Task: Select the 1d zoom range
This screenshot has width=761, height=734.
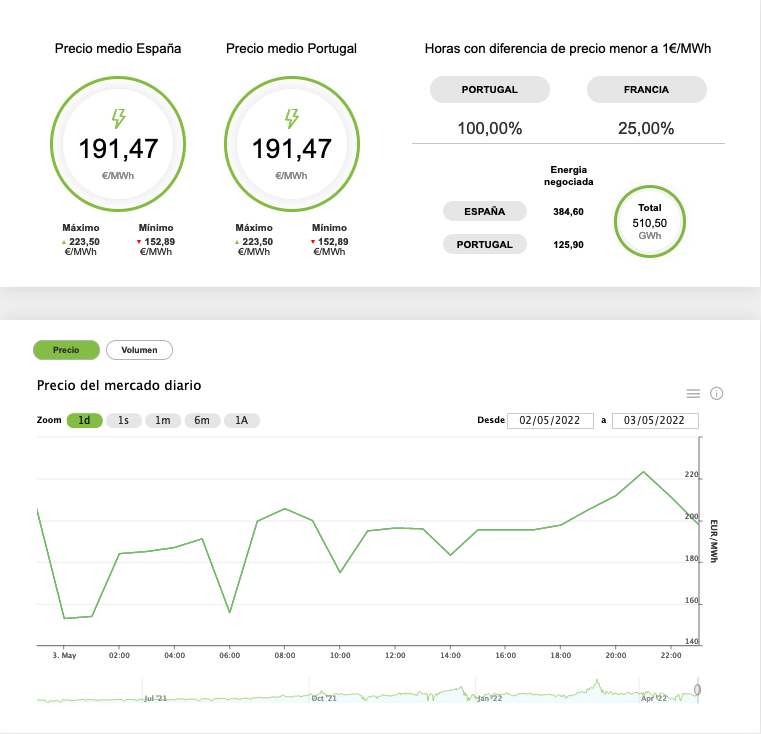Action: tap(84, 420)
